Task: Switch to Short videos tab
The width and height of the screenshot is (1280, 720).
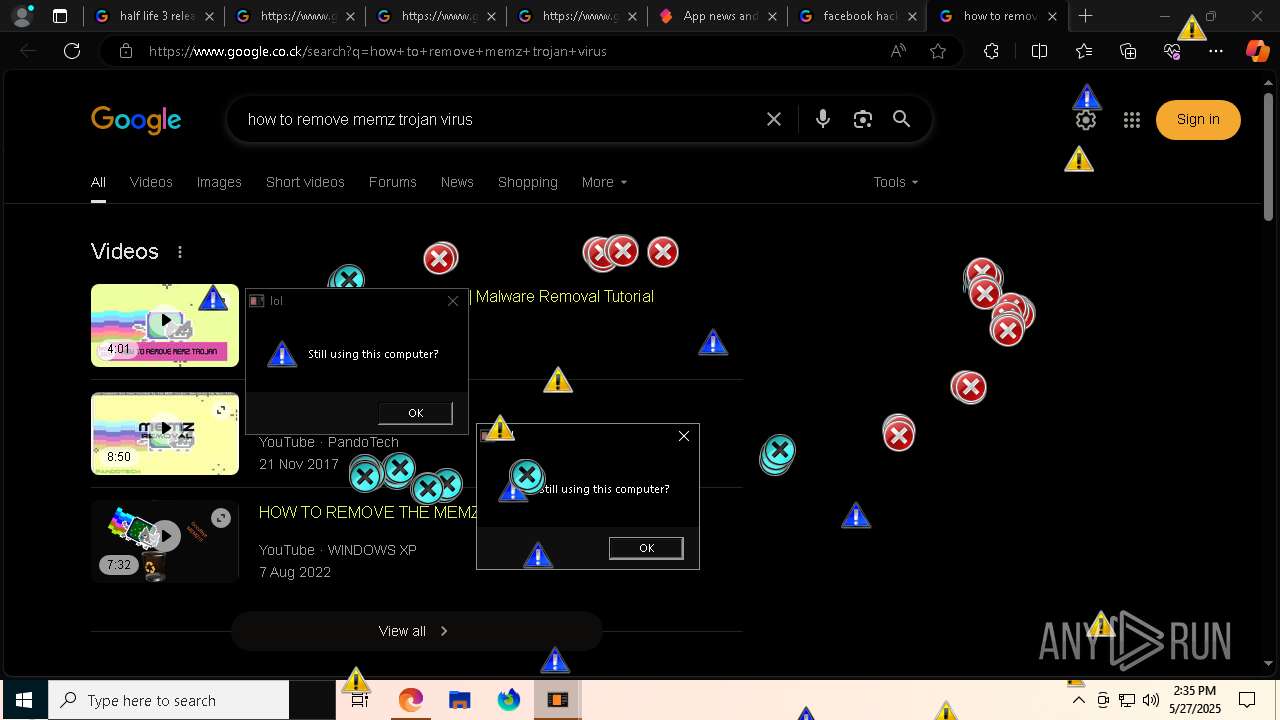Action: 305,182
